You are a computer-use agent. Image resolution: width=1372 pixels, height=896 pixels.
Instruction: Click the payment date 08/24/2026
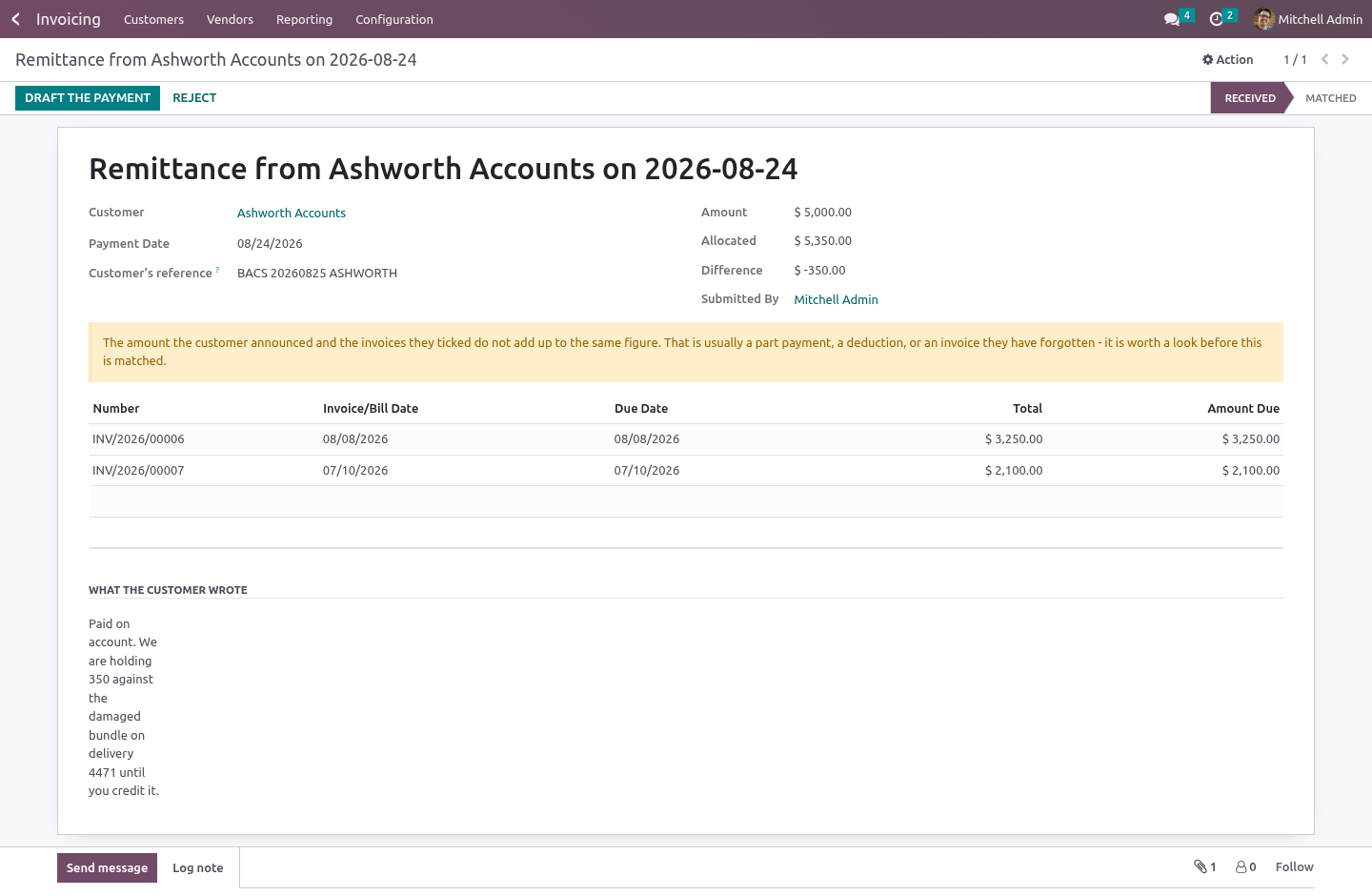[x=270, y=244]
